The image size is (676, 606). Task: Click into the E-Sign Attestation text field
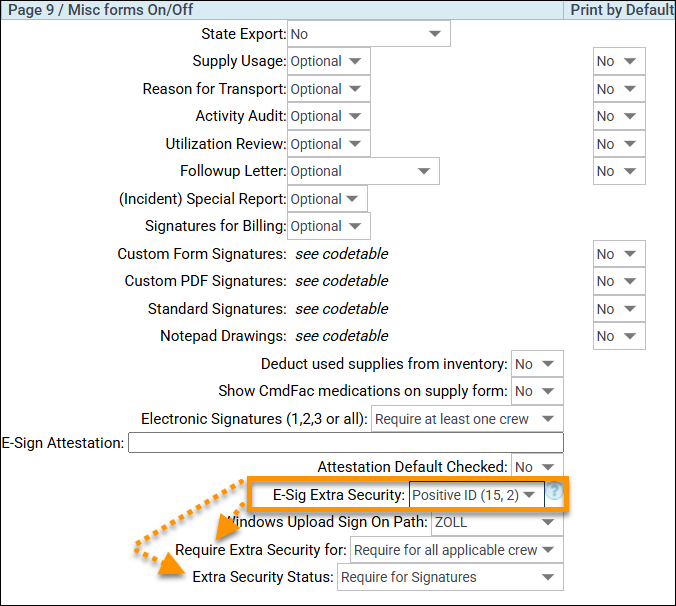point(345,442)
